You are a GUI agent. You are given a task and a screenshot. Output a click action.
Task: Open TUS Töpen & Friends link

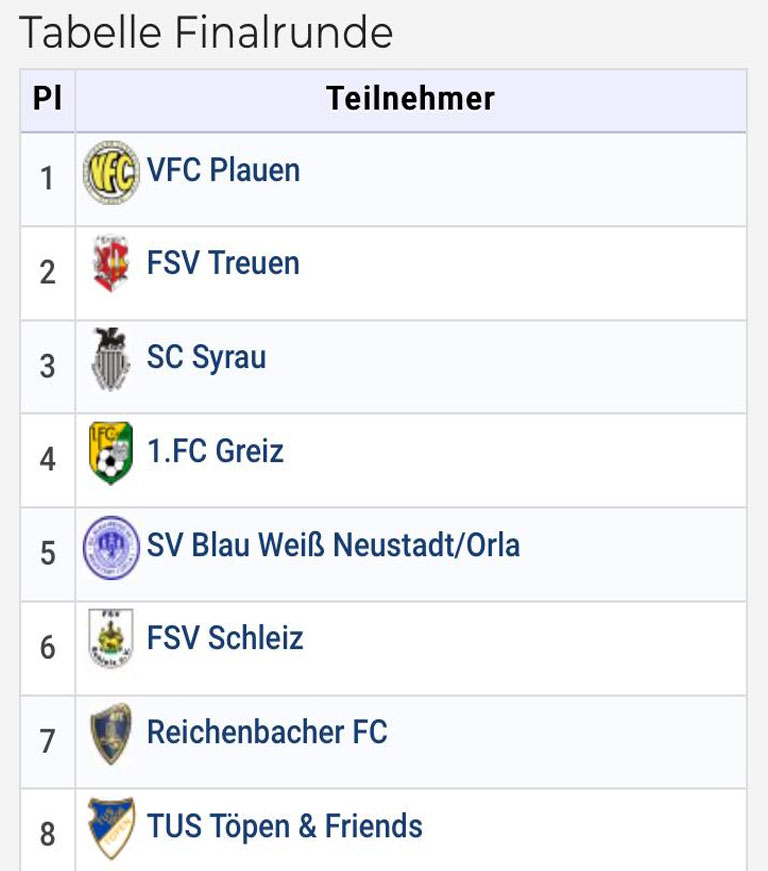tap(284, 826)
